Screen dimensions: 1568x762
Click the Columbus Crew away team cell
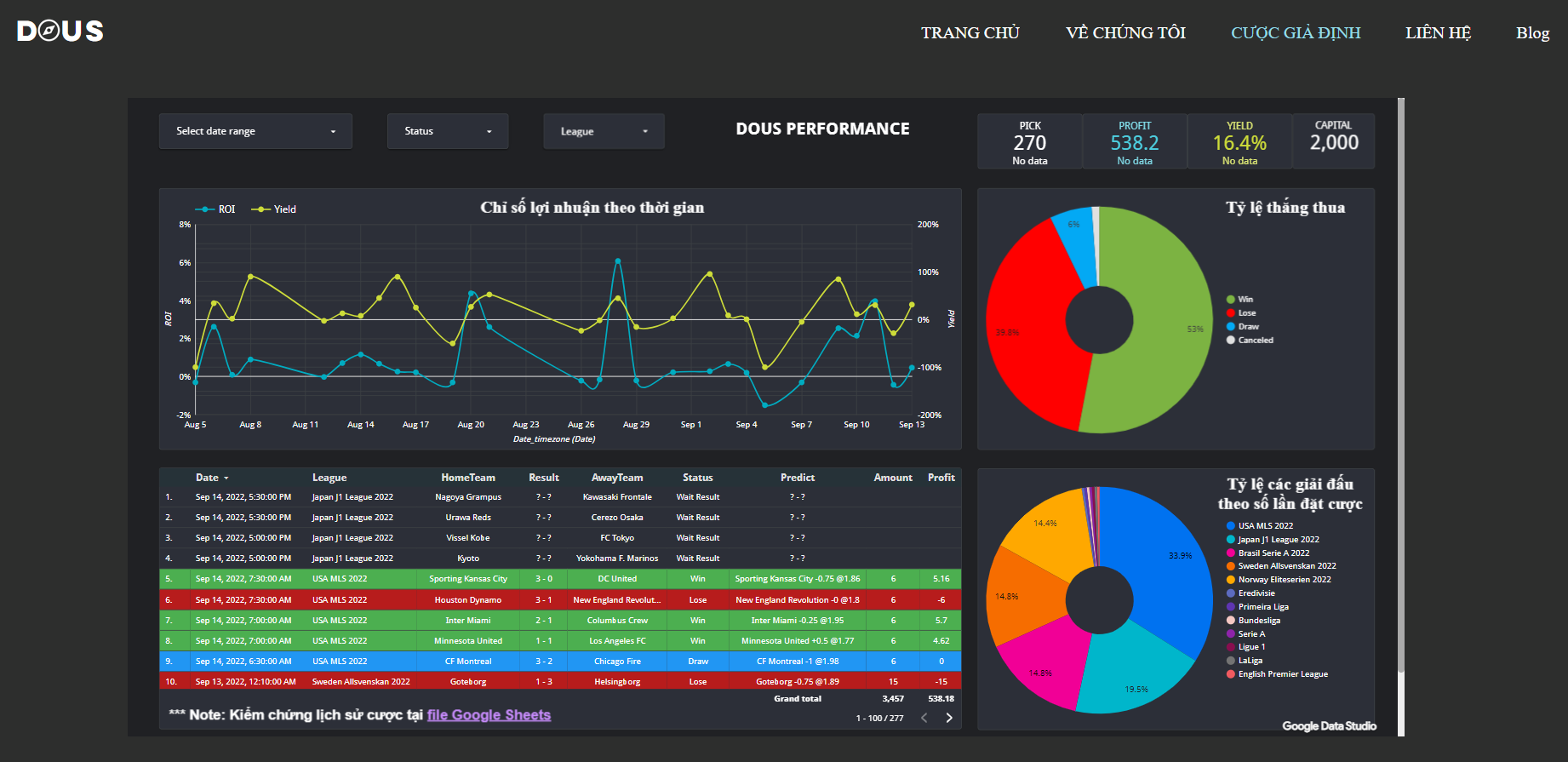[x=617, y=621]
